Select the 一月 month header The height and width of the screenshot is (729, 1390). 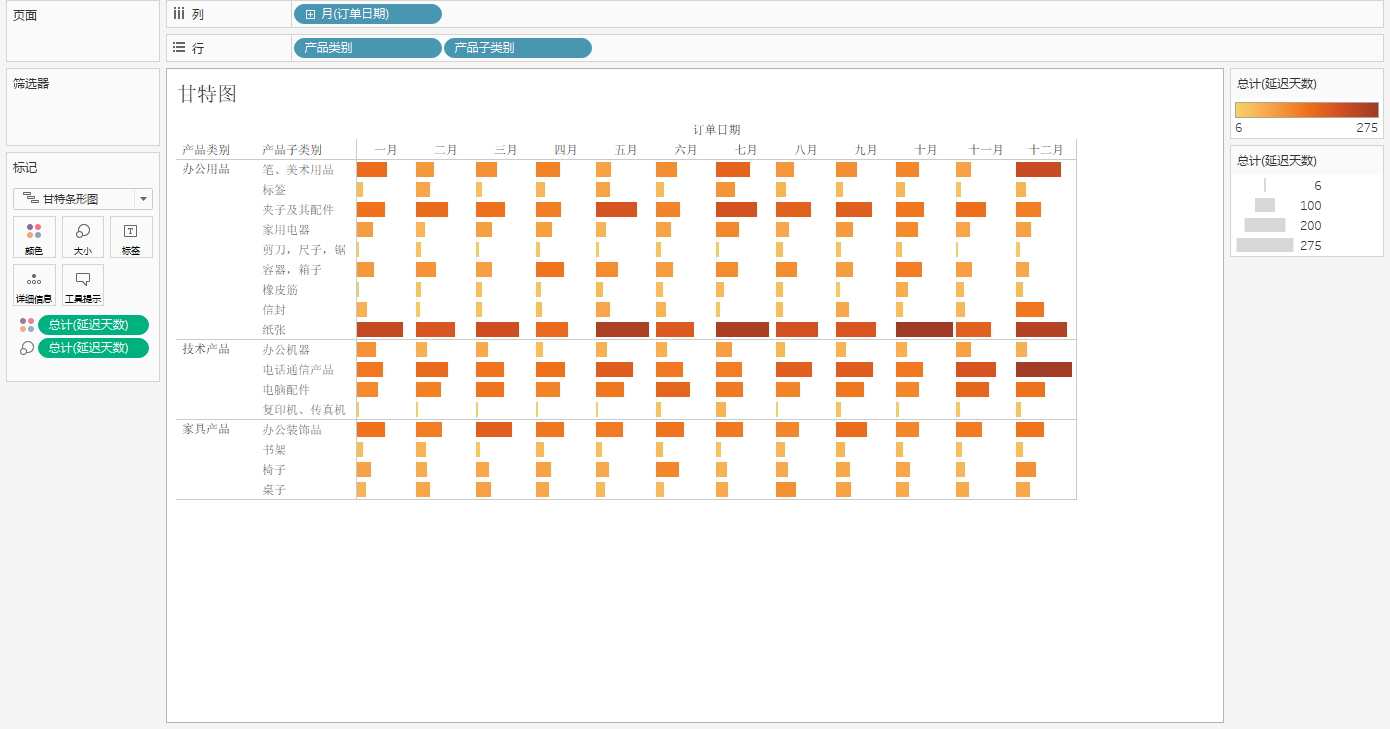coord(386,150)
